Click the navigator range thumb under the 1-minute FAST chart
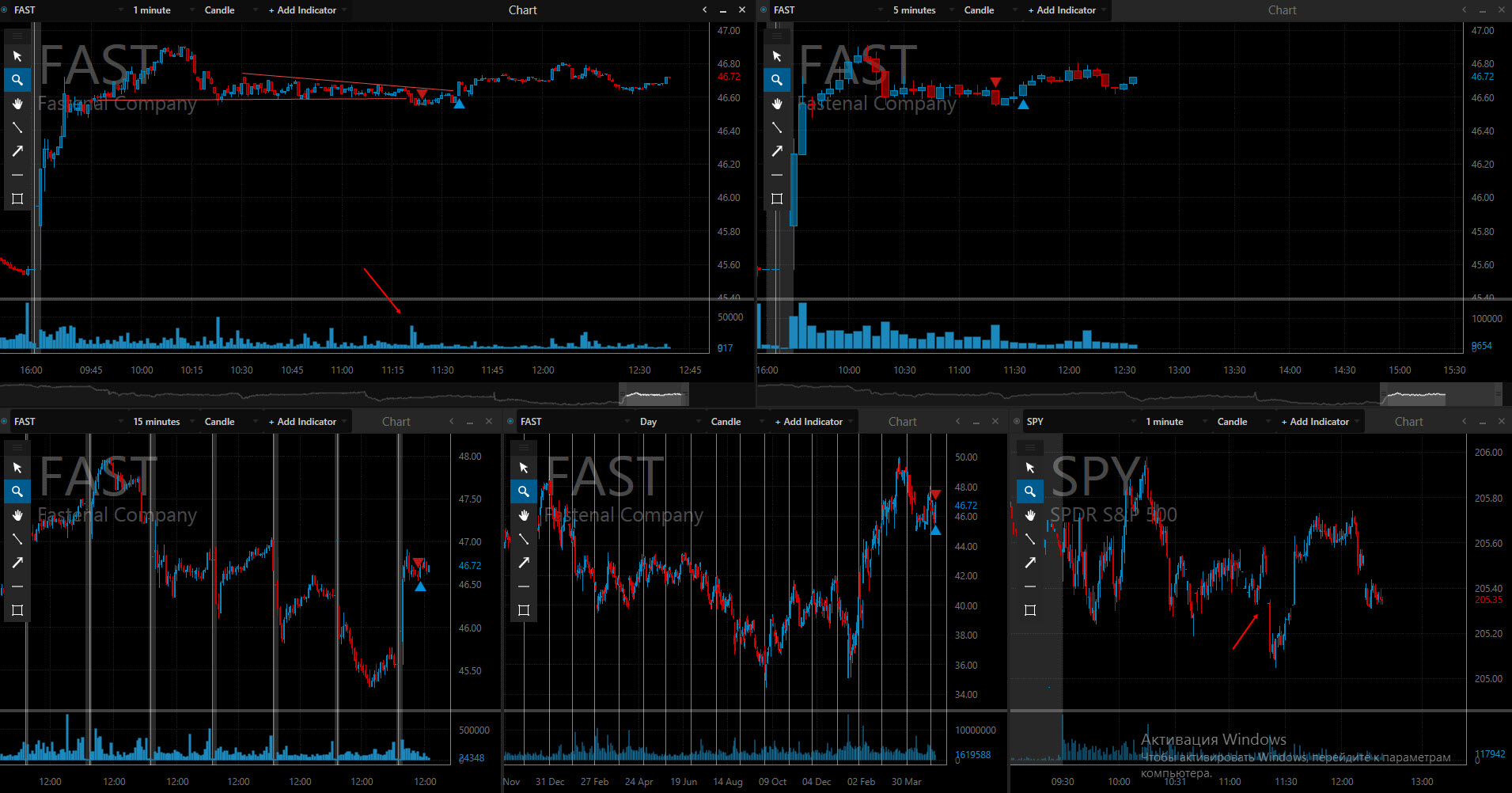Viewport: 1512px width, 793px height. pyautogui.click(x=654, y=393)
